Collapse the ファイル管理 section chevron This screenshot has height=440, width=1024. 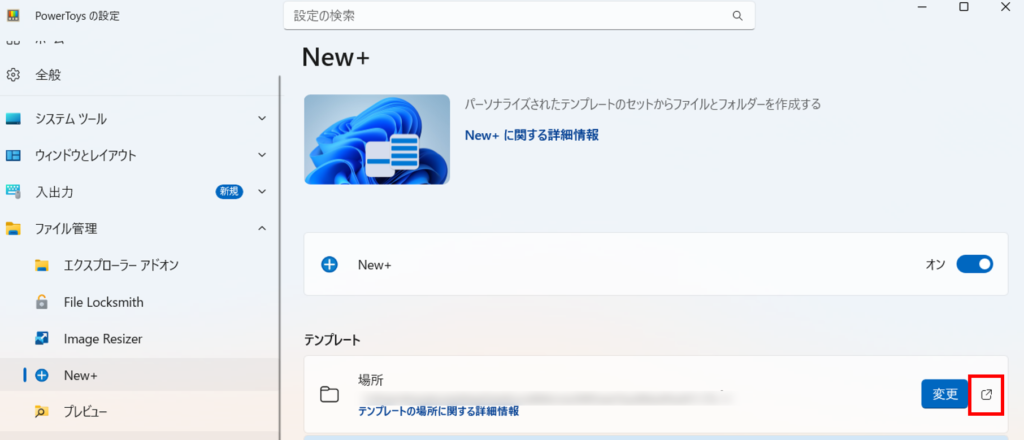[262, 228]
